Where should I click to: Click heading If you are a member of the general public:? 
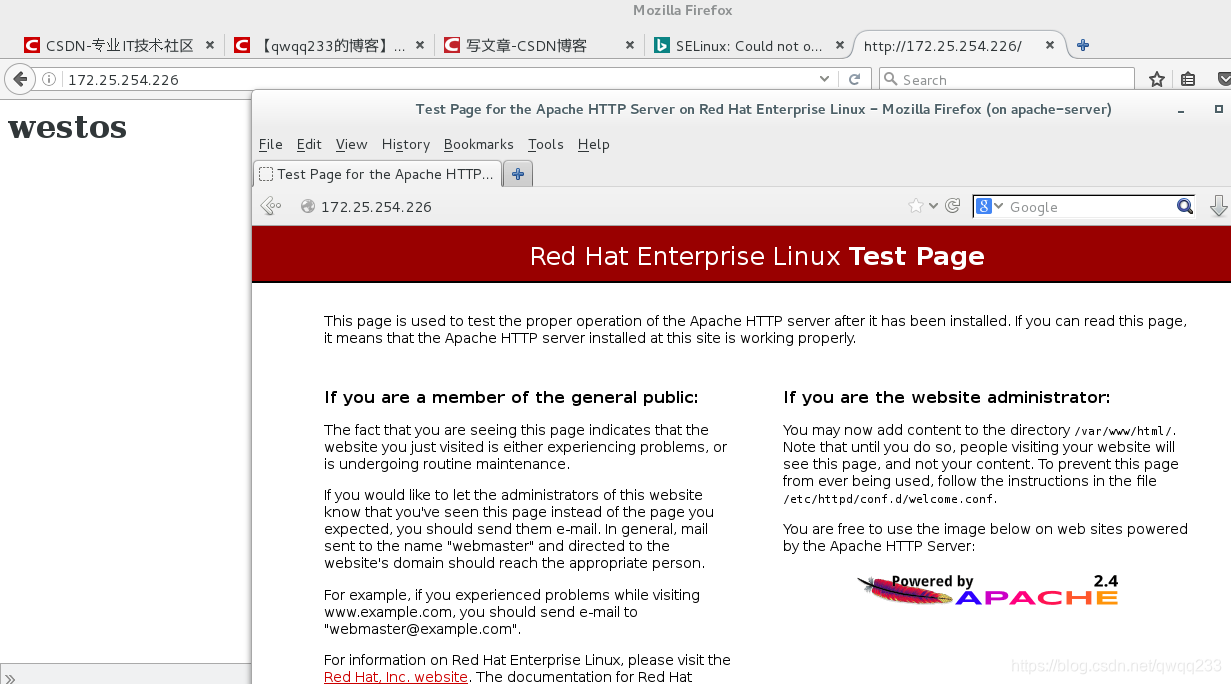(511, 397)
